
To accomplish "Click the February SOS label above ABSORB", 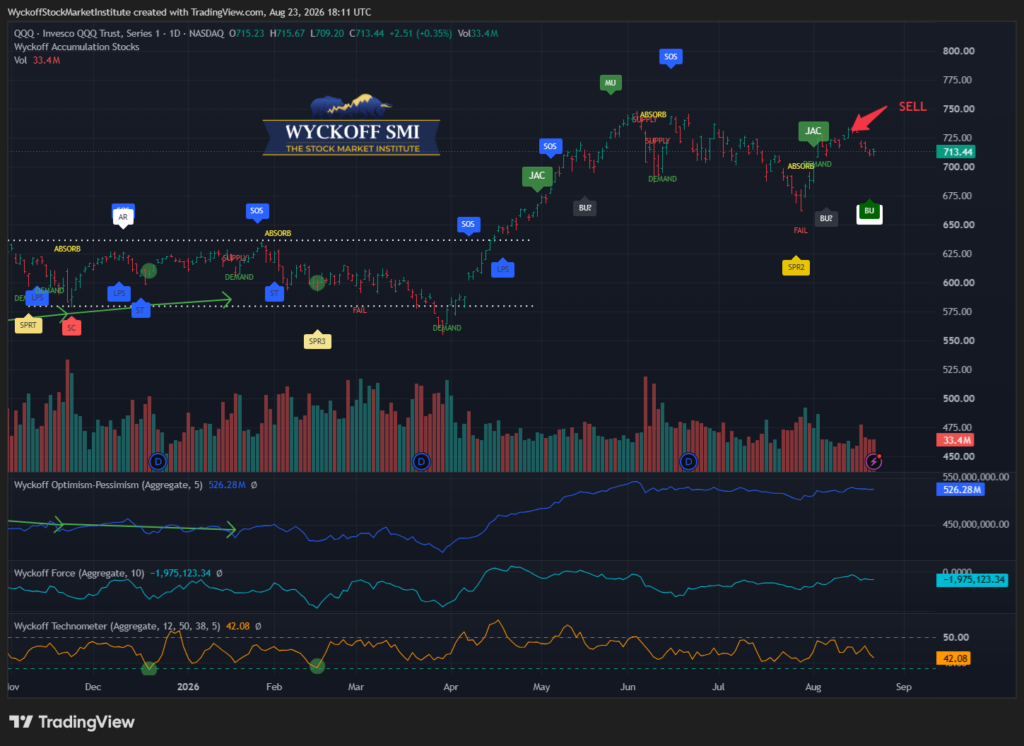I will (257, 211).
